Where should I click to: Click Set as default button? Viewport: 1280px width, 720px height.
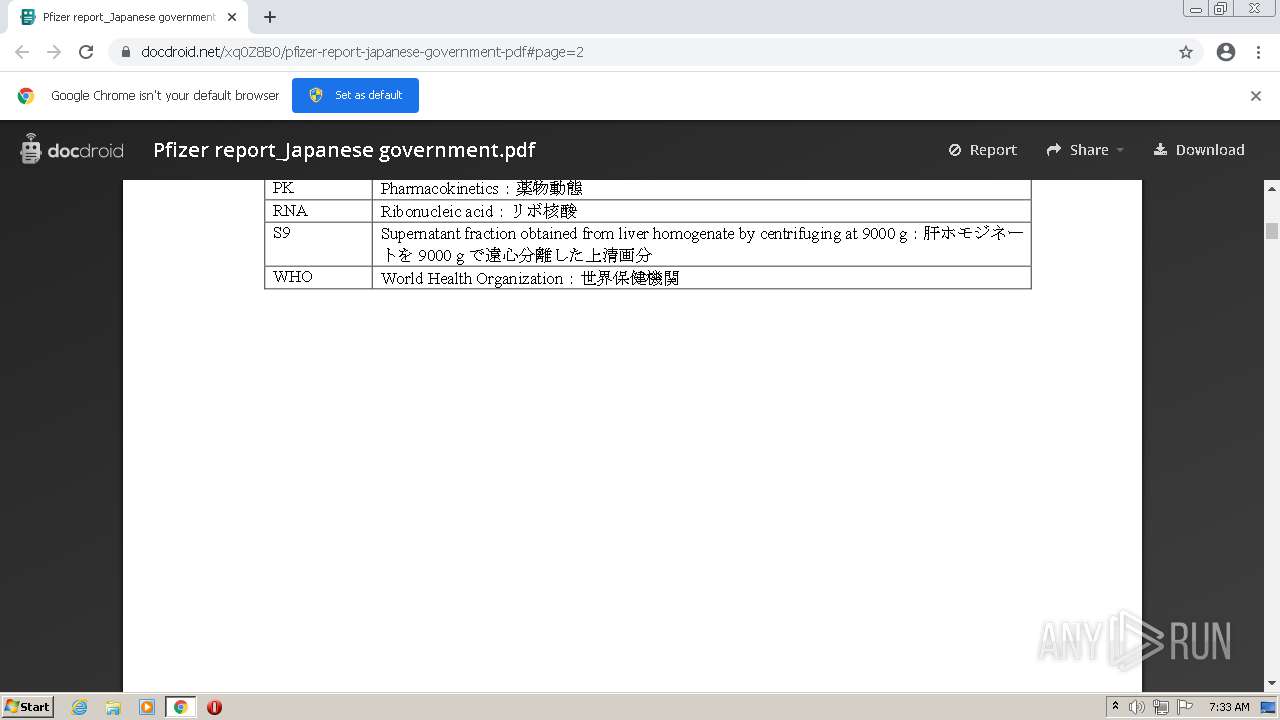(355, 95)
